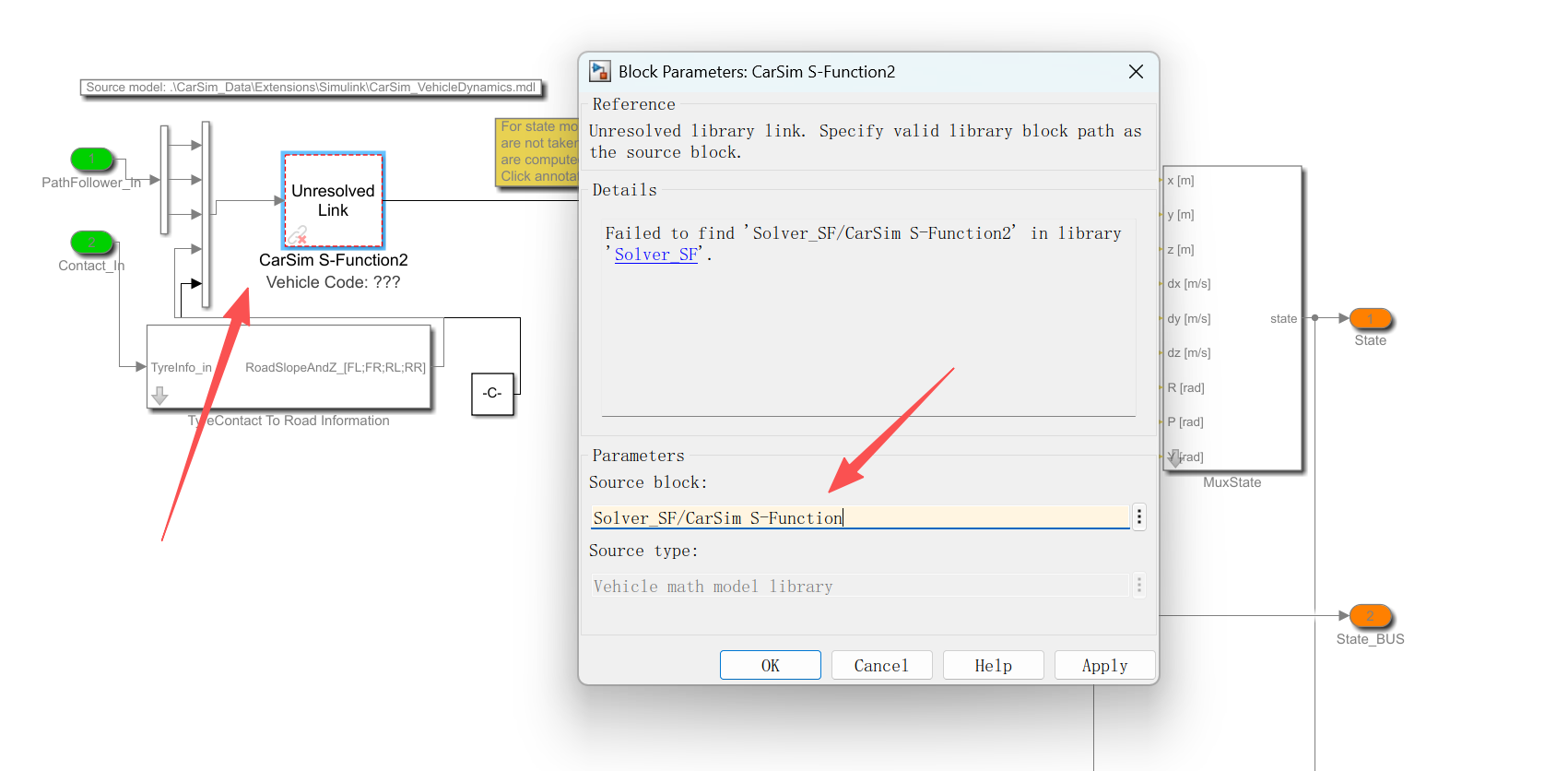The image size is (1568, 771).
Task: Select the State outport block
Action: pos(1371,318)
